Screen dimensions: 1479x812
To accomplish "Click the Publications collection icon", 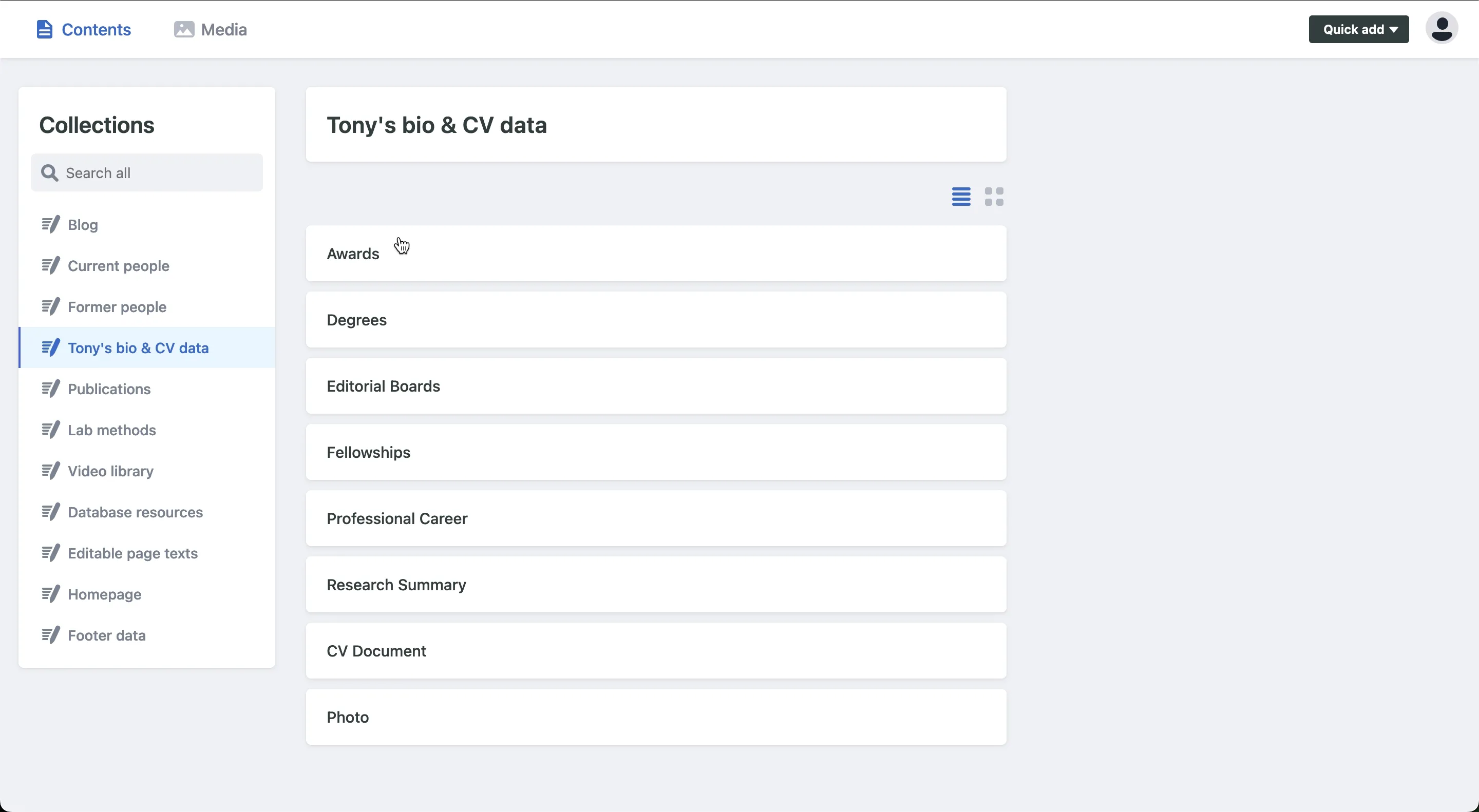I will coord(50,388).
